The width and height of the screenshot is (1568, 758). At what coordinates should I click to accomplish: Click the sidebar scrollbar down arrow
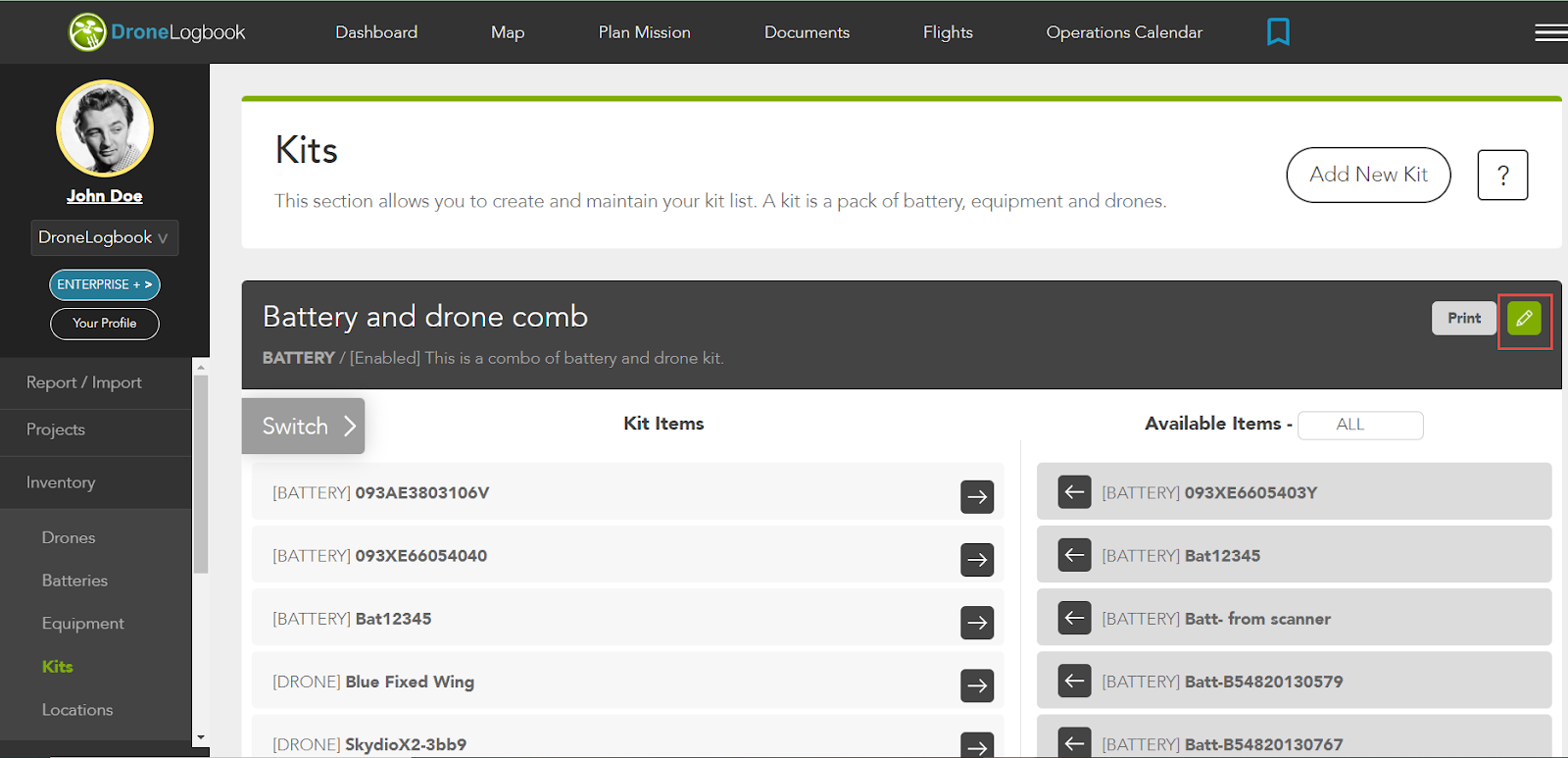pyautogui.click(x=201, y=737)
